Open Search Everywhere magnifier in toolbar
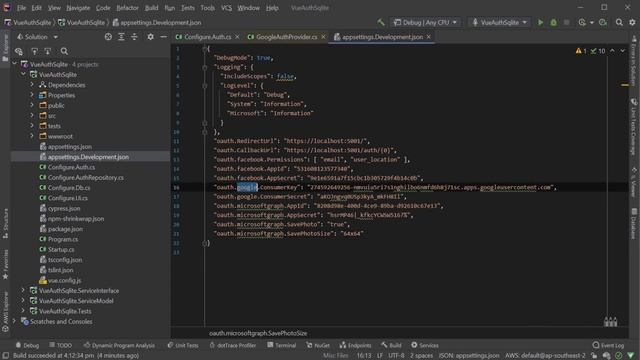The height and width of the screenshot is (360, 640). [x=619, y=22]
